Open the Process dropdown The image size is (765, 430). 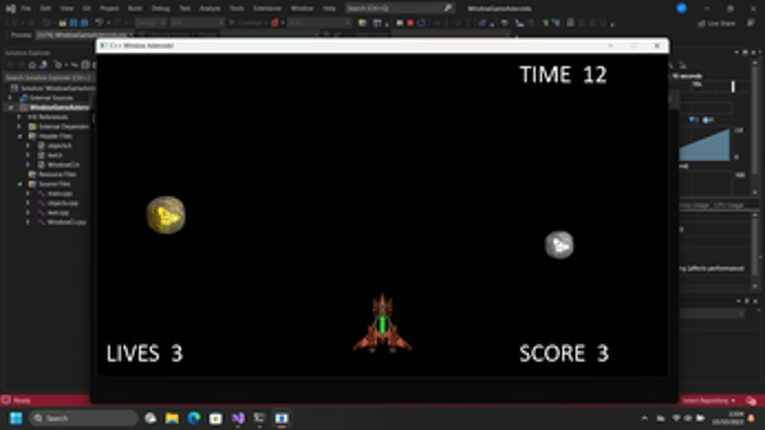[x=84, y=35]
